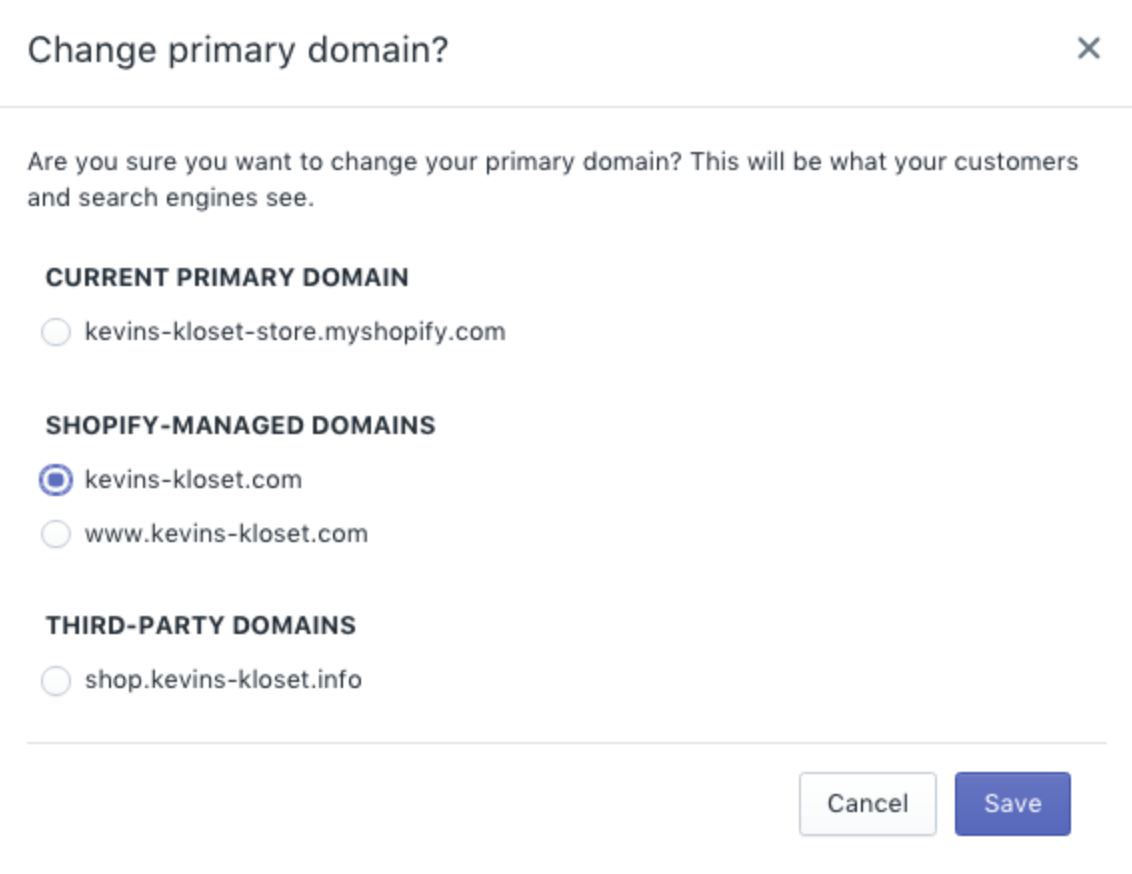Cancel the primary domain change

click(x=867, y=804)
